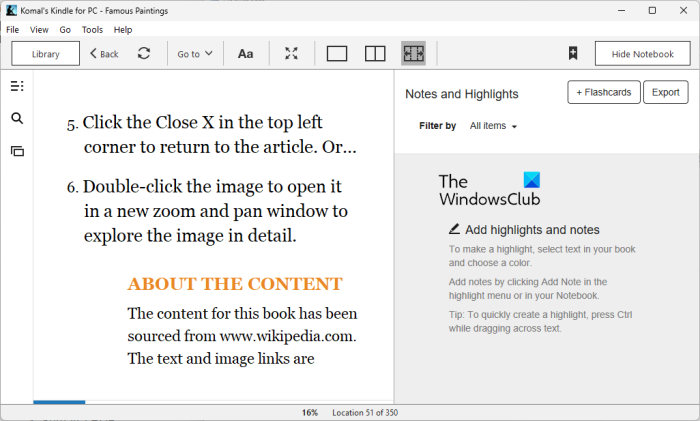Open font settings with Aa icon
Viewport: 700px width, 421px height.
coord(246,54)
